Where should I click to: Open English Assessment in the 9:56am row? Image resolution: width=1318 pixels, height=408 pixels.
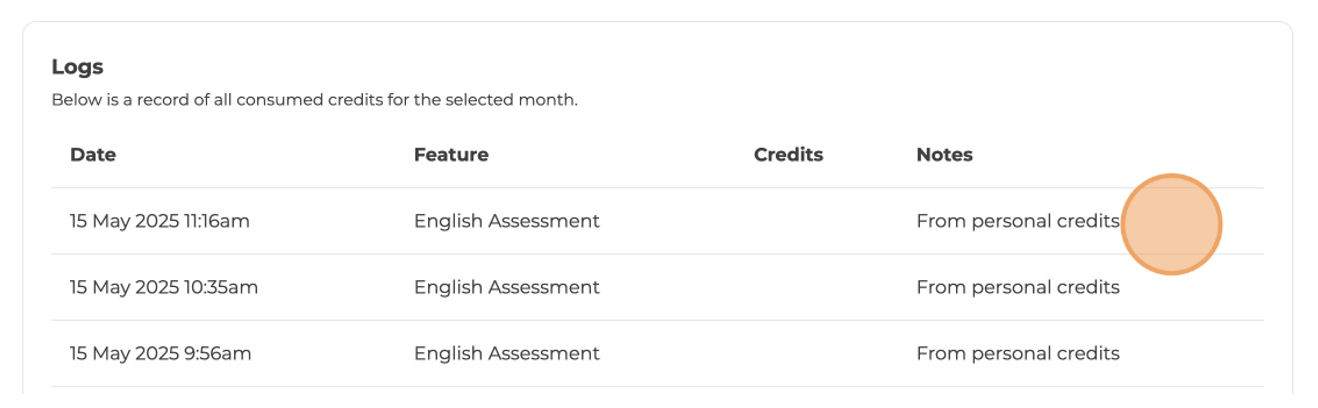tap(507, 353)
